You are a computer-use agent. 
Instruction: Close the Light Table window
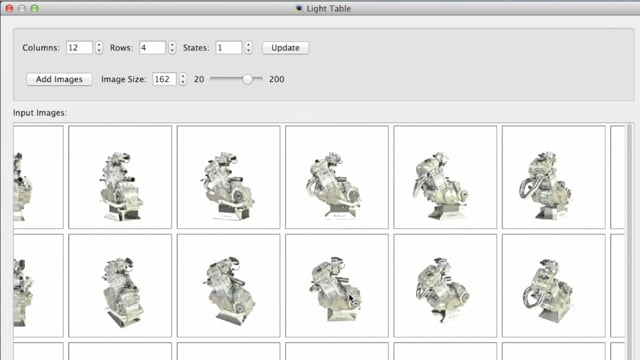click(x=9, y=8)
